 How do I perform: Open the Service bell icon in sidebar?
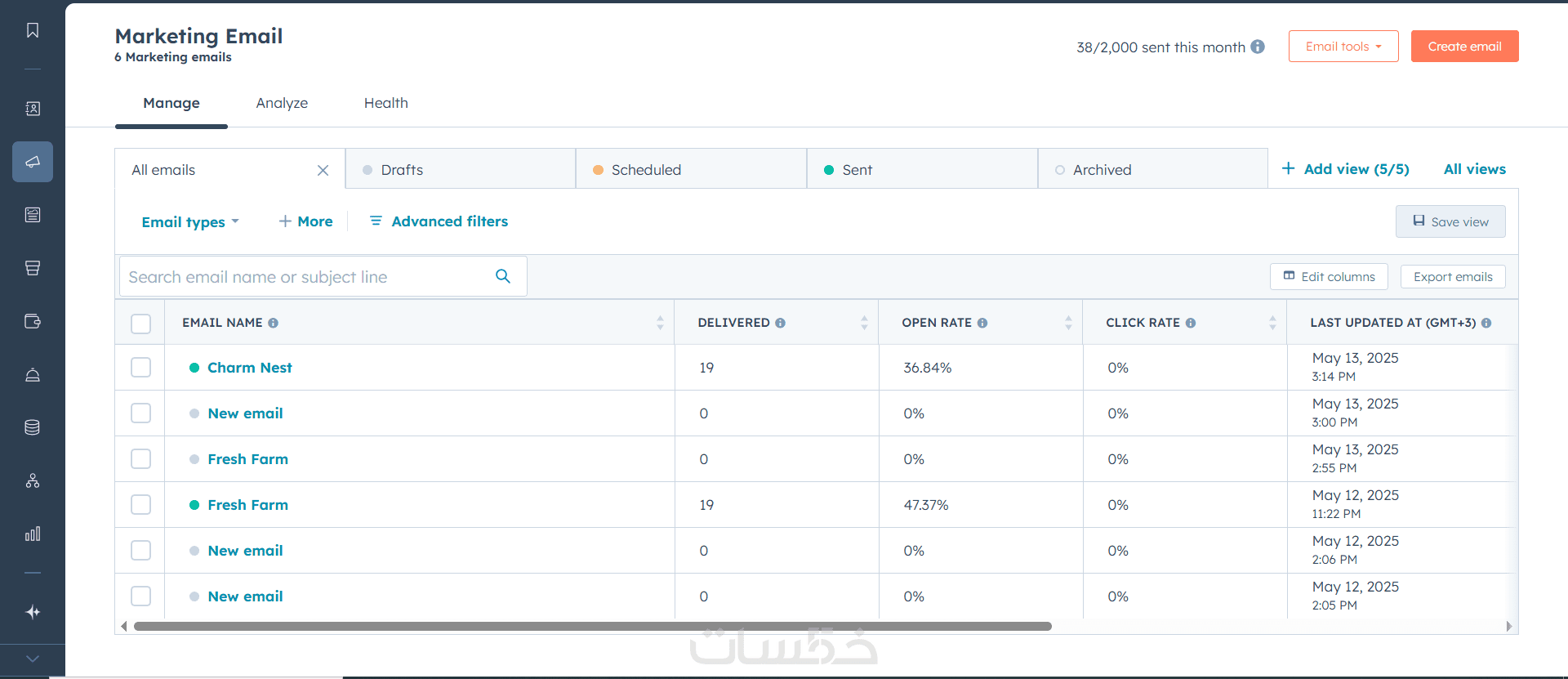coord(33,374)
